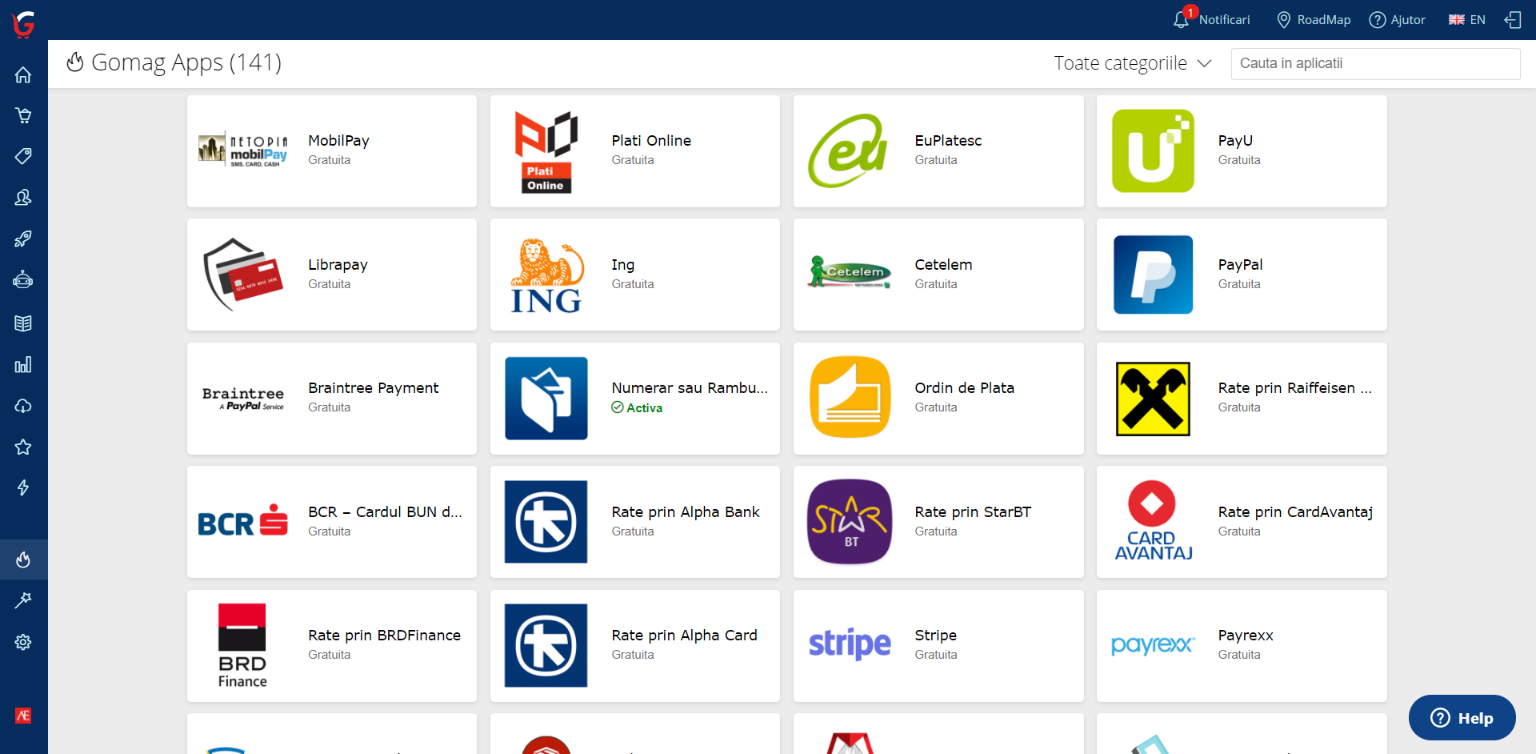The image size is (1536, 754).
Task: Open the Rate prin Alpha Card title
Action: 685,635
